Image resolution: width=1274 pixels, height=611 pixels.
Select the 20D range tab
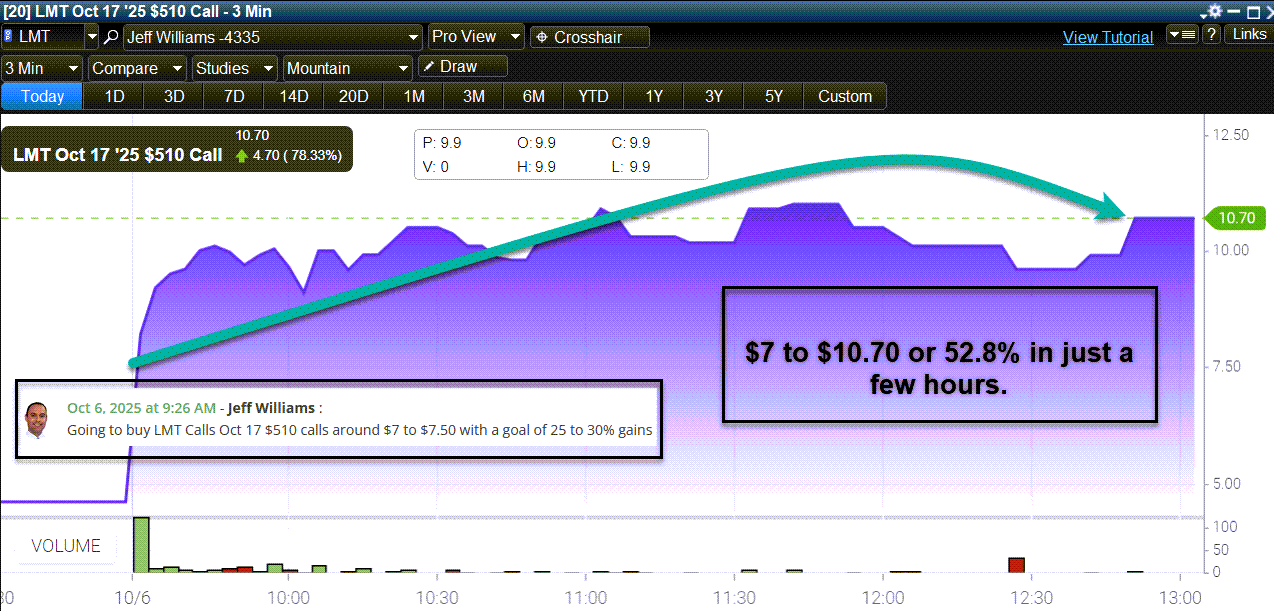(354, 97)
